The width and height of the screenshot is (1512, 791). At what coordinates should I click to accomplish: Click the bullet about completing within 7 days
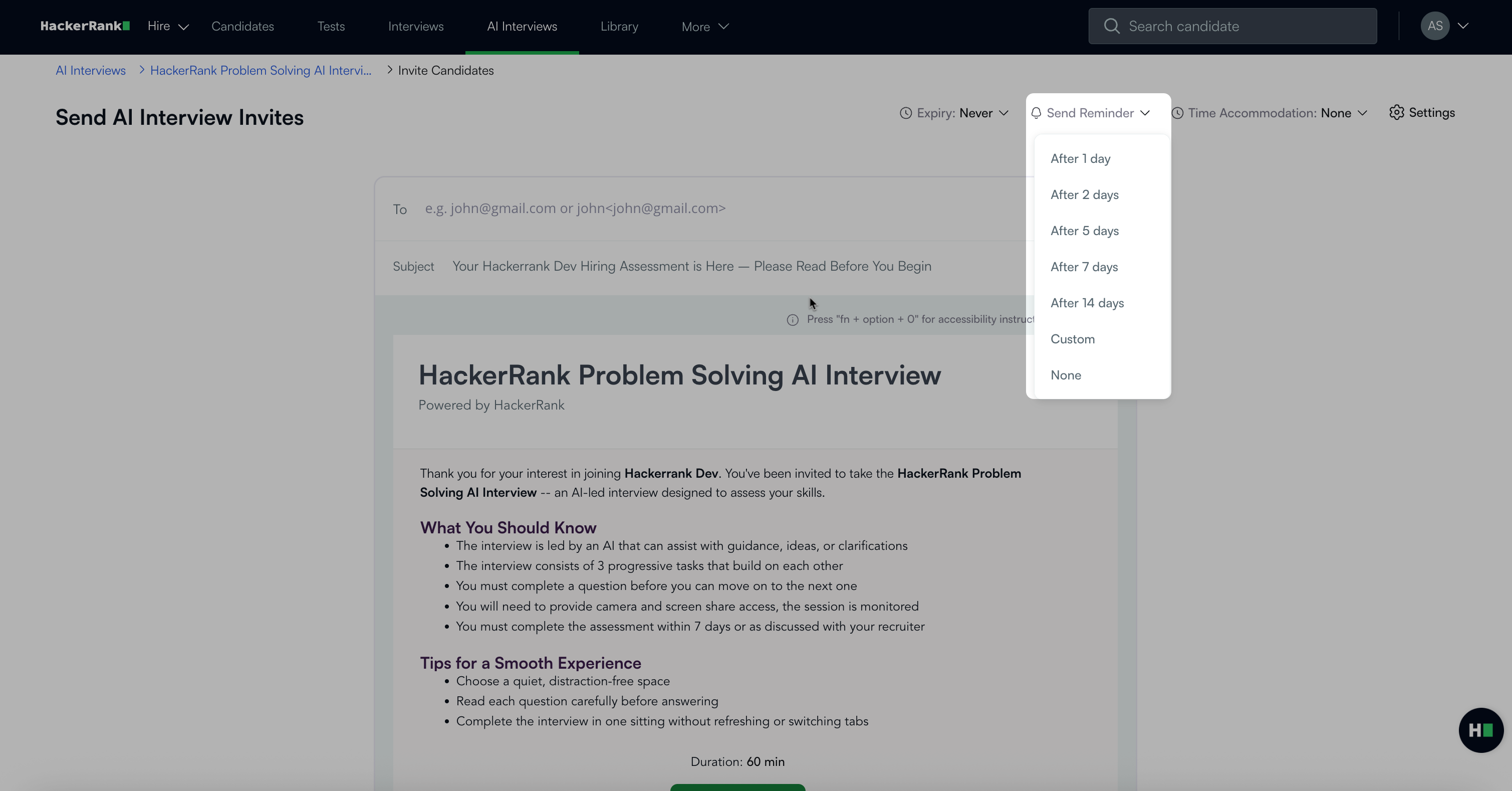pos(690,627)
